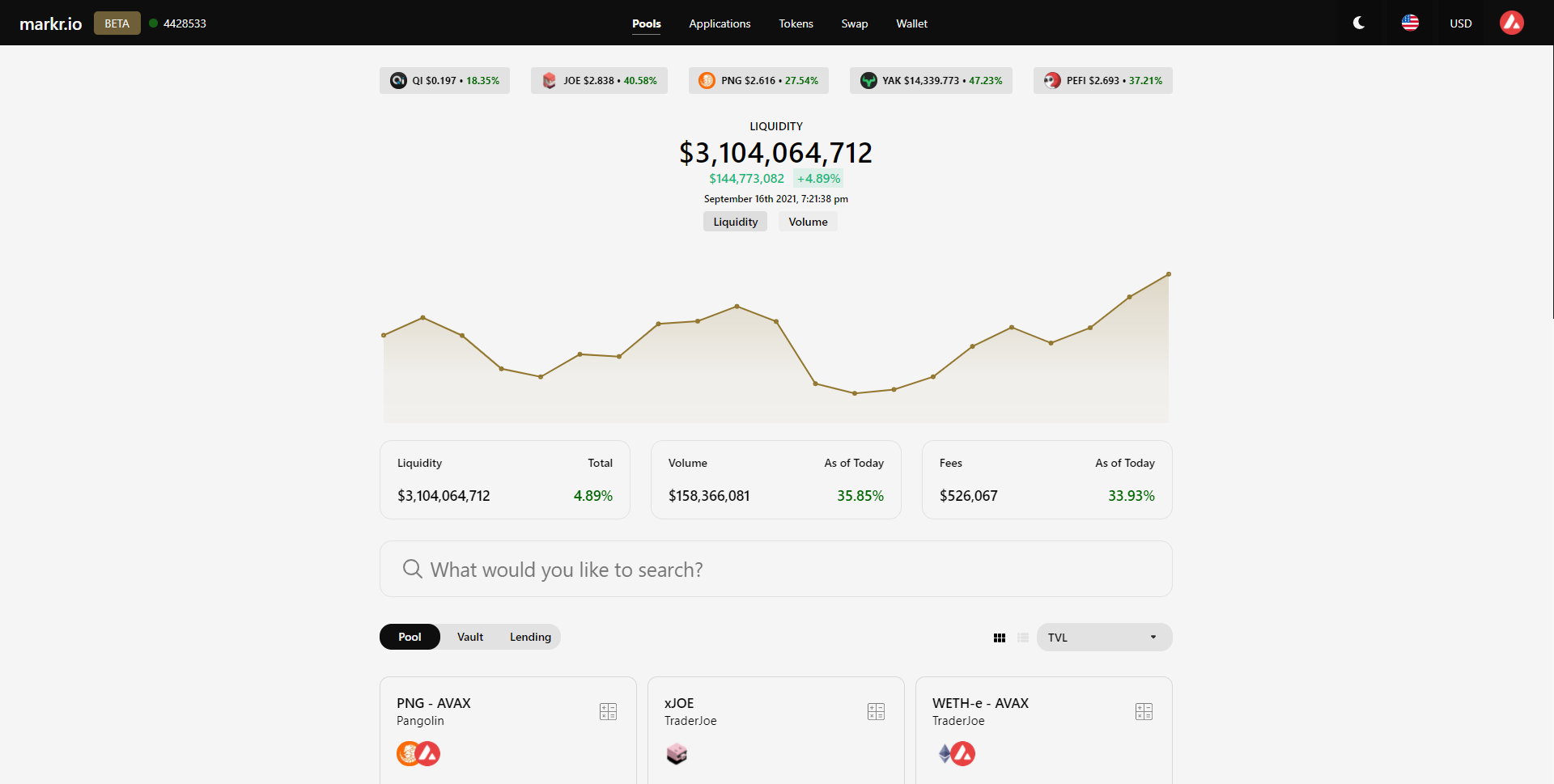Select the QI token price chip
The image size is (1554, 784).
[444, 81]
